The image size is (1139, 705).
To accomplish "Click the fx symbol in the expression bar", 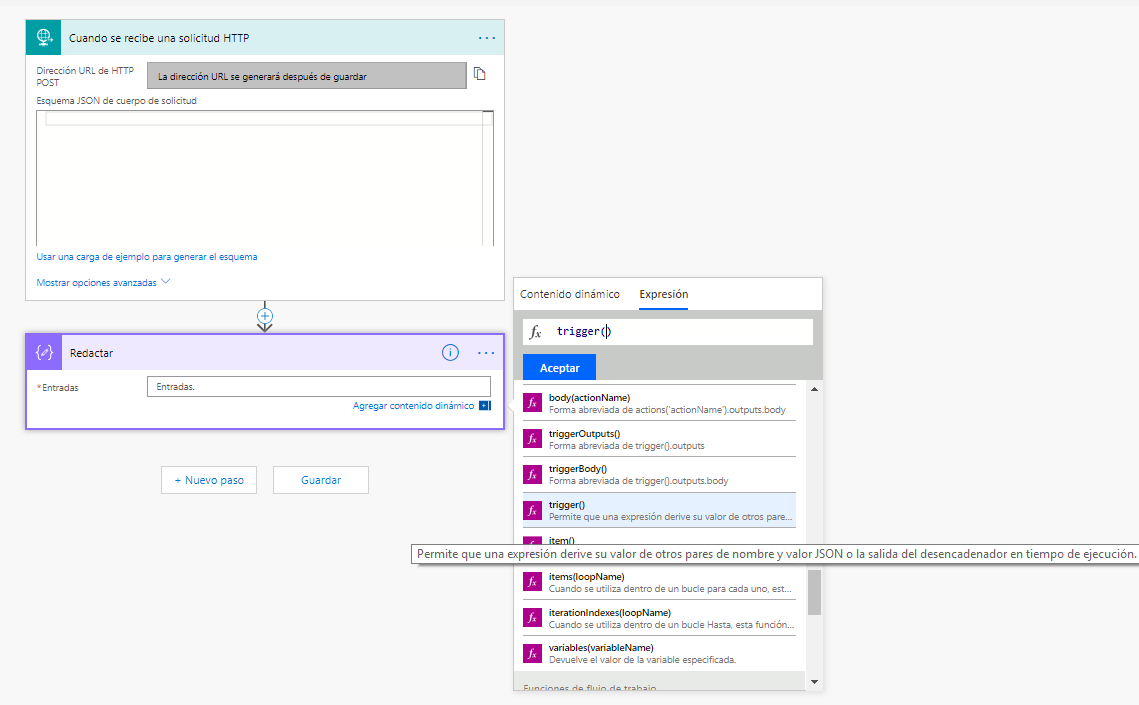I will (535, 331).
